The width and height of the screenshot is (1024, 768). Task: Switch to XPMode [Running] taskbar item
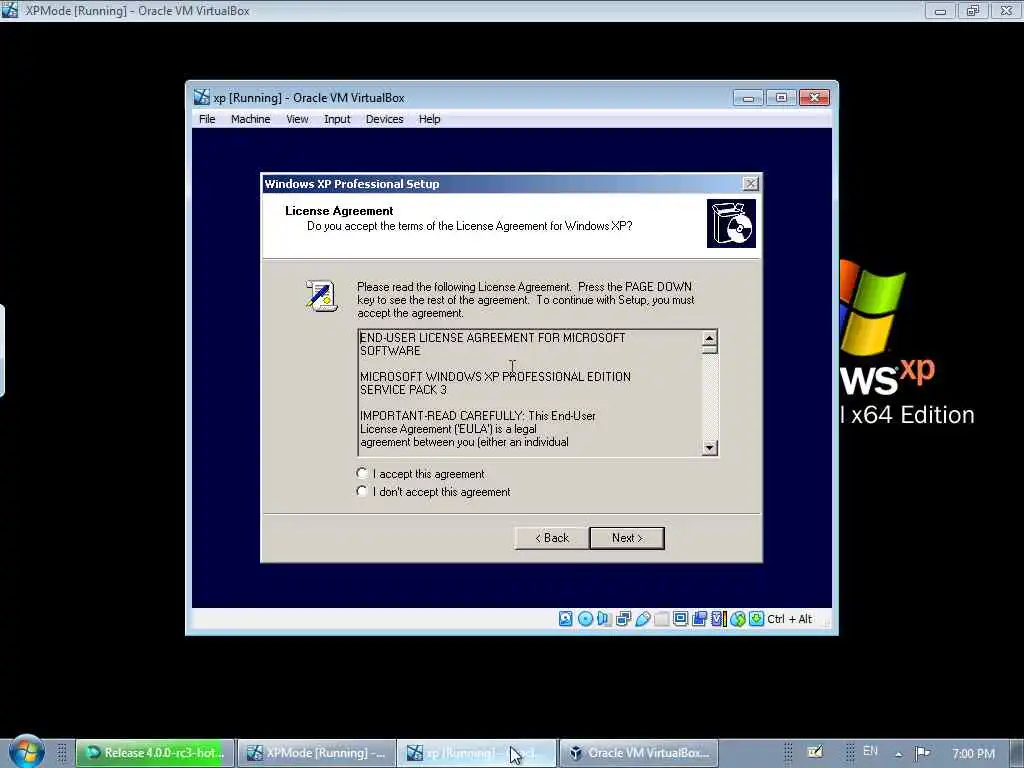(x=317, y=753)
